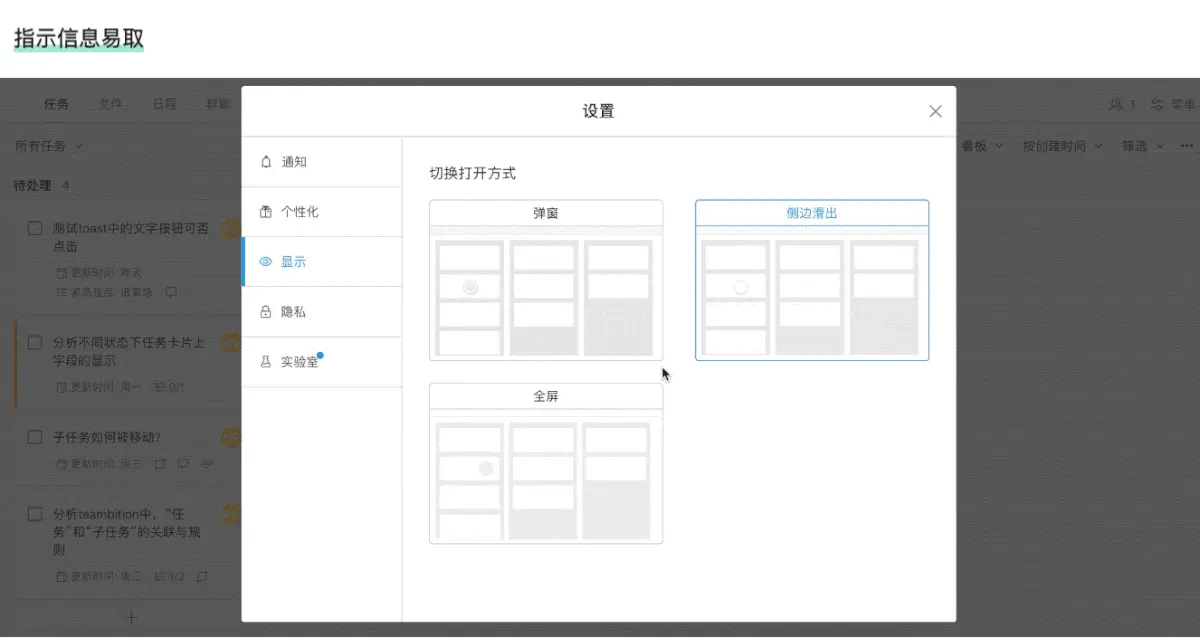
Task: Open the 筛选 filter dropdown
Action: pyautogui.click(x=1143, y=146)
